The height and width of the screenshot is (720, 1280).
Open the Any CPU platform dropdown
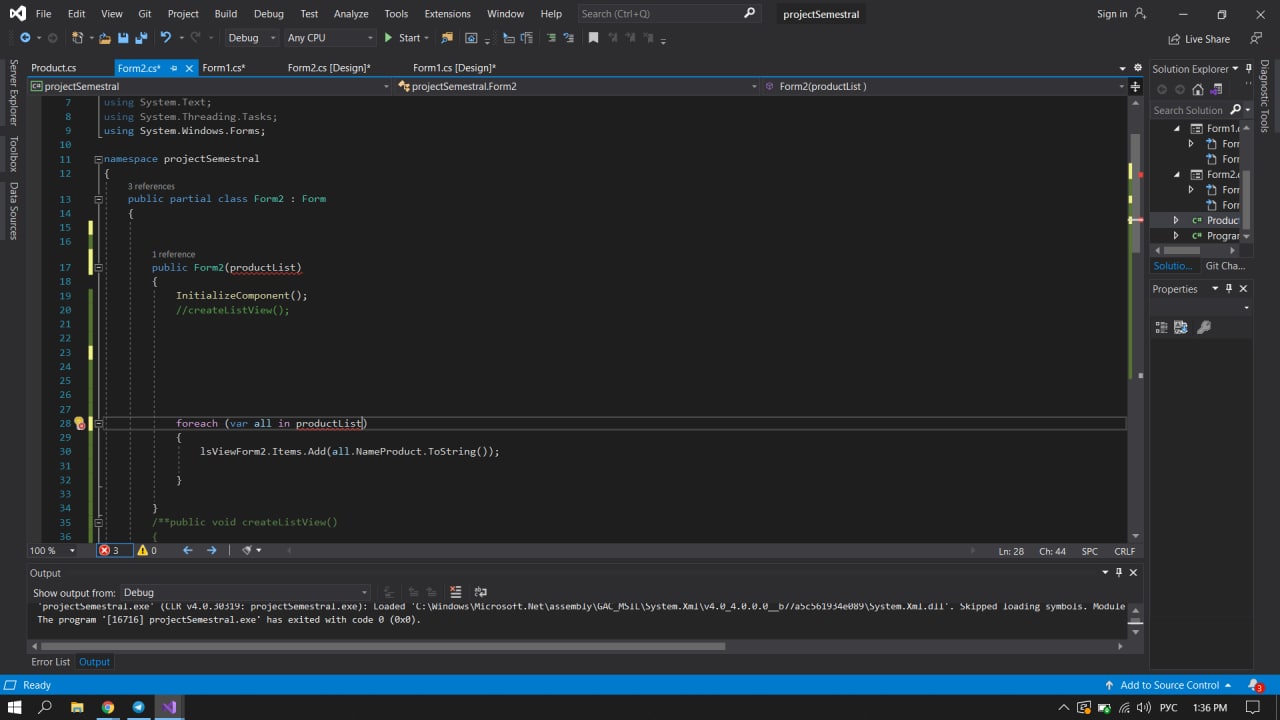click(328, 38)
